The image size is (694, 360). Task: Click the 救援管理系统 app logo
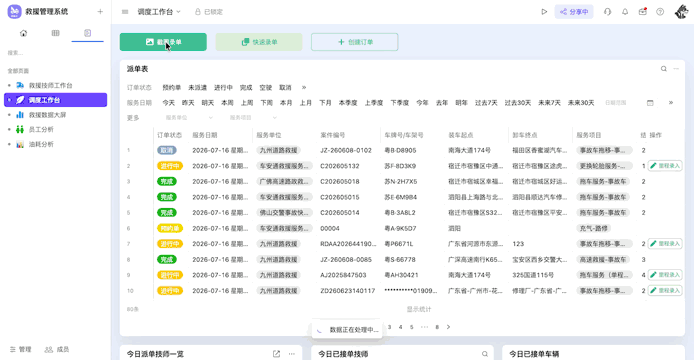coord(14,12)
